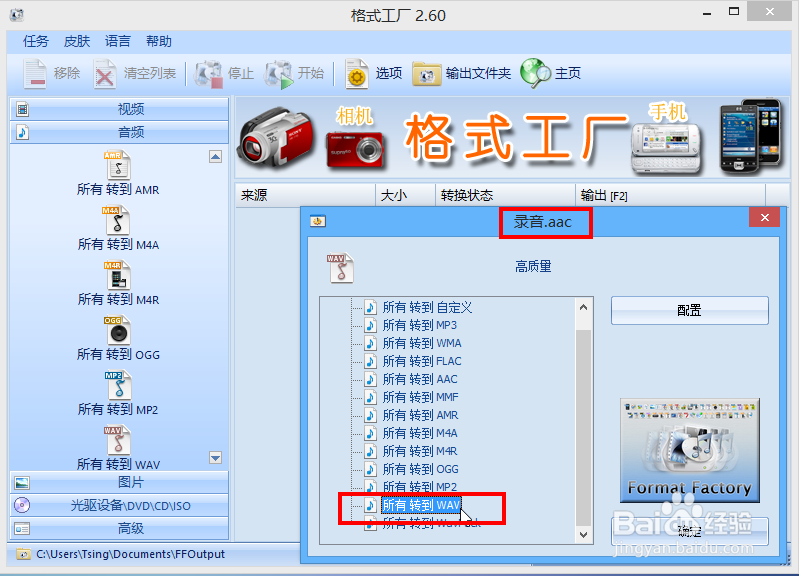Open the 皮肤 skin menu
The image size is (799, 576).
(x=77, y=41)
